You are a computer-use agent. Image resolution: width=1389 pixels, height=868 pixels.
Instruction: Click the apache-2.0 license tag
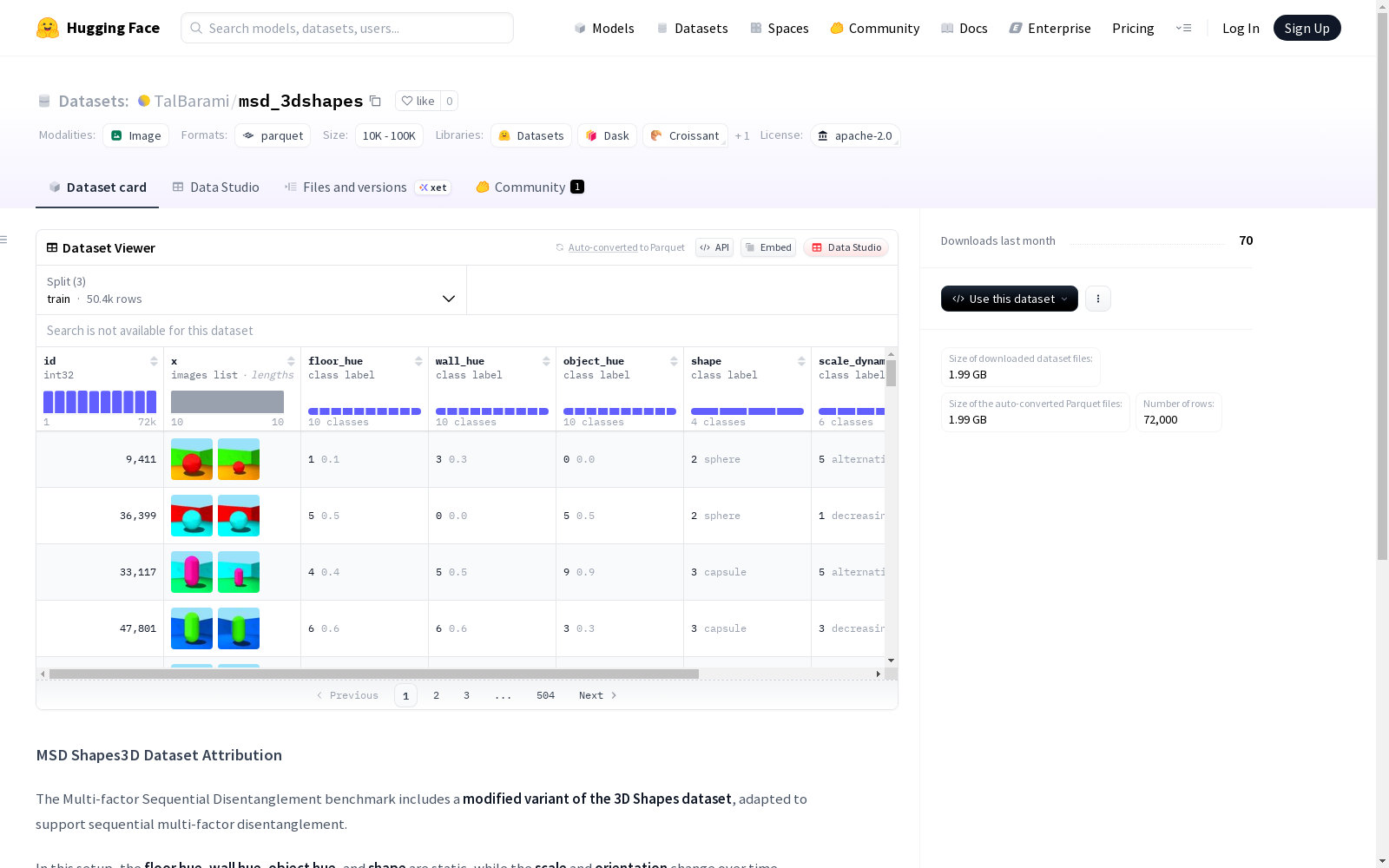pos(855,135)
